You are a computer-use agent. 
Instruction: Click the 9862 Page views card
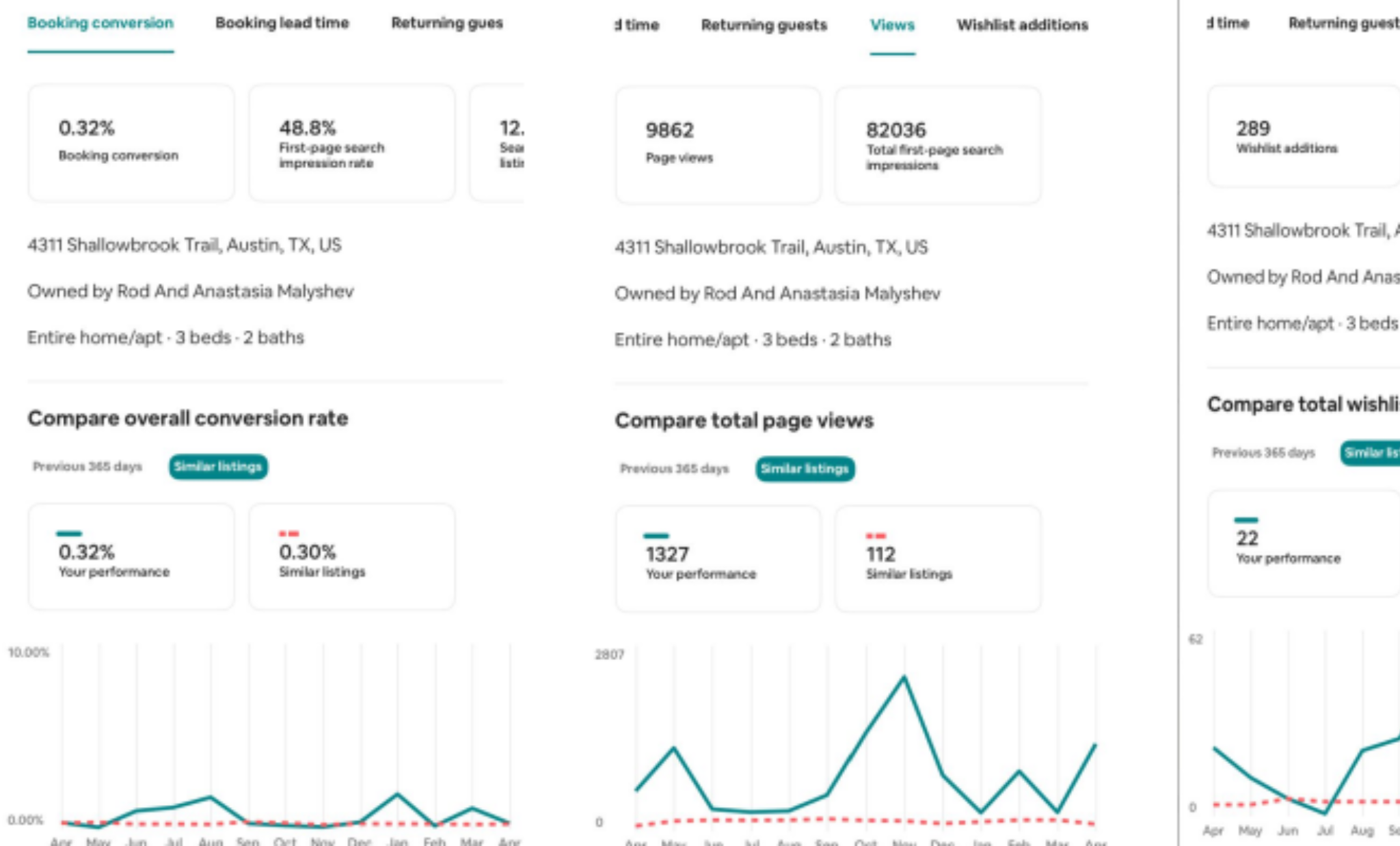click(x=718, y=145)
